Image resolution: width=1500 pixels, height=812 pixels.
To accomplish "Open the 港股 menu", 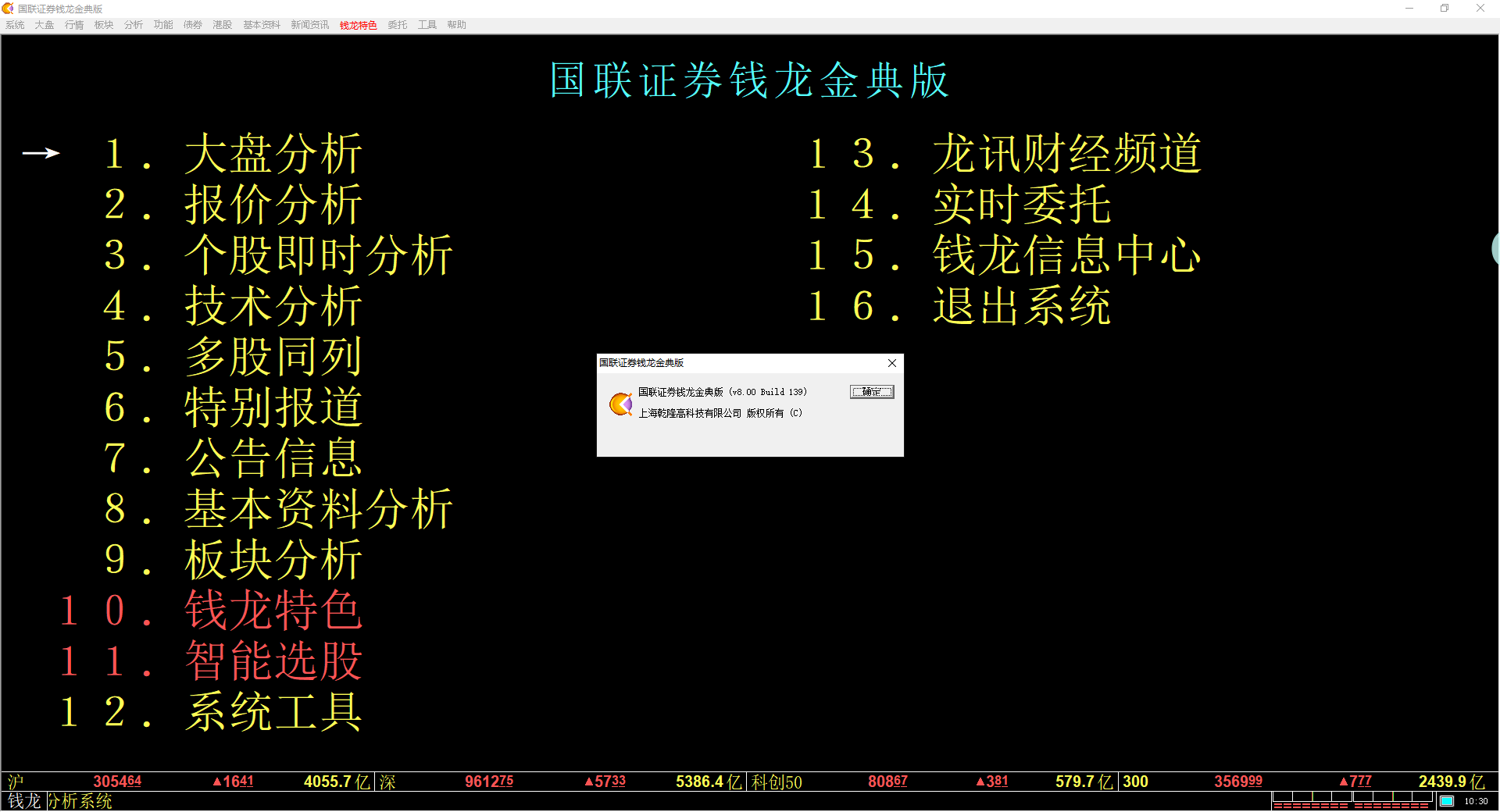I will click(x=223, y=25).
